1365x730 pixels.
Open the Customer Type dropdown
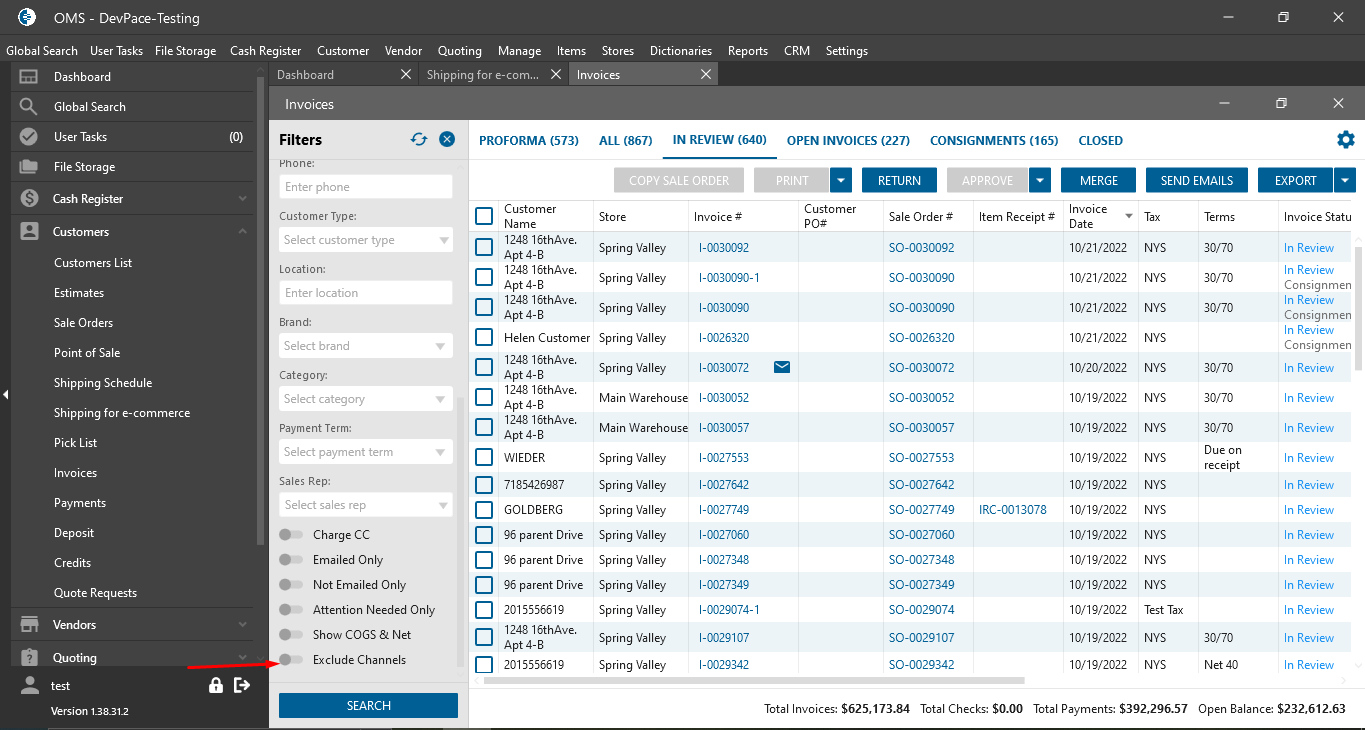coord(366,240)
